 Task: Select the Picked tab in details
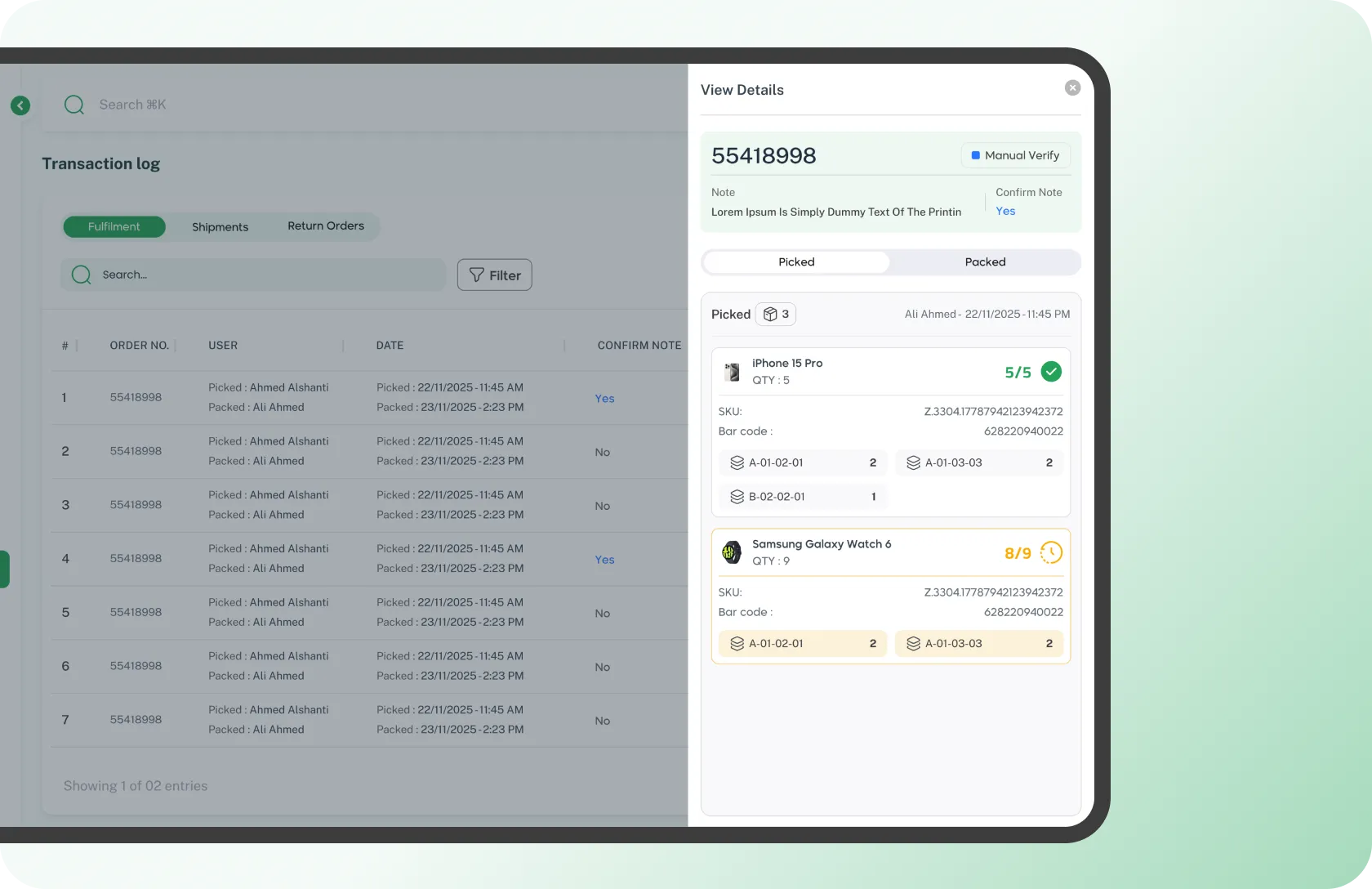pos(796,262)
